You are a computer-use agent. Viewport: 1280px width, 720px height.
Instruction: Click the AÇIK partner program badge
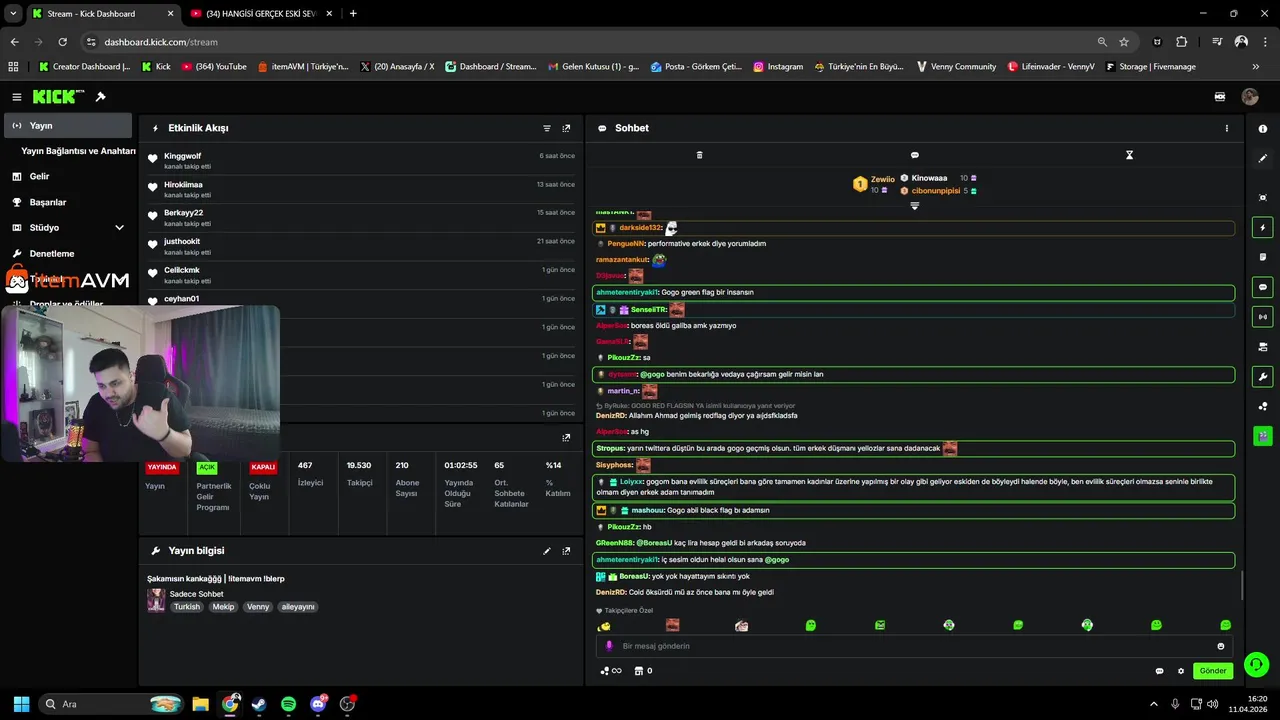pos(207,467)
